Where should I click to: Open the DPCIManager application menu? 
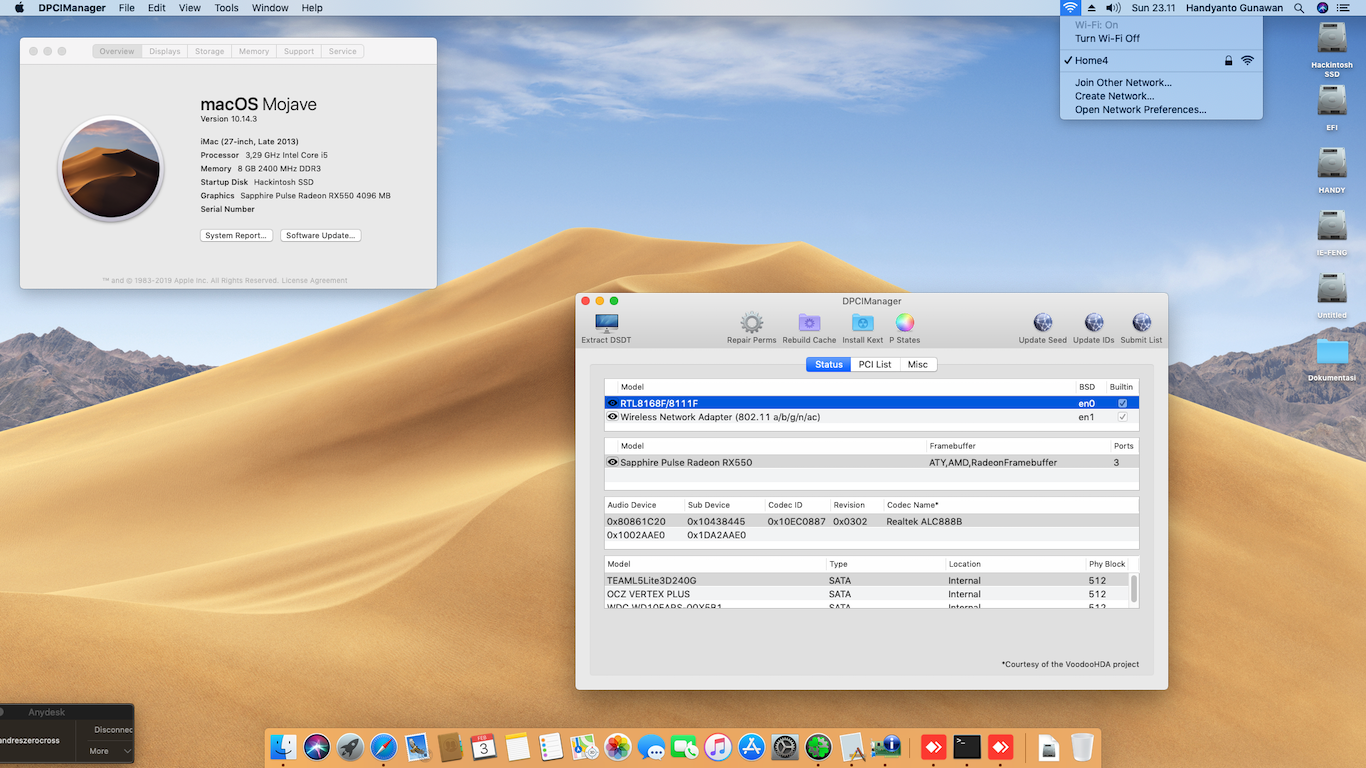pos(71,8)
